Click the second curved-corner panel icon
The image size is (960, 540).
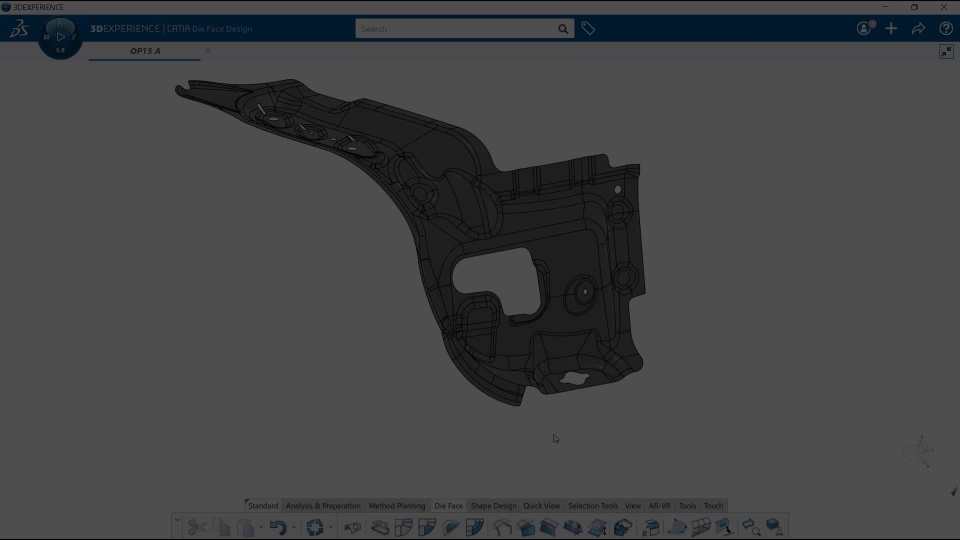tap(427, 527)
